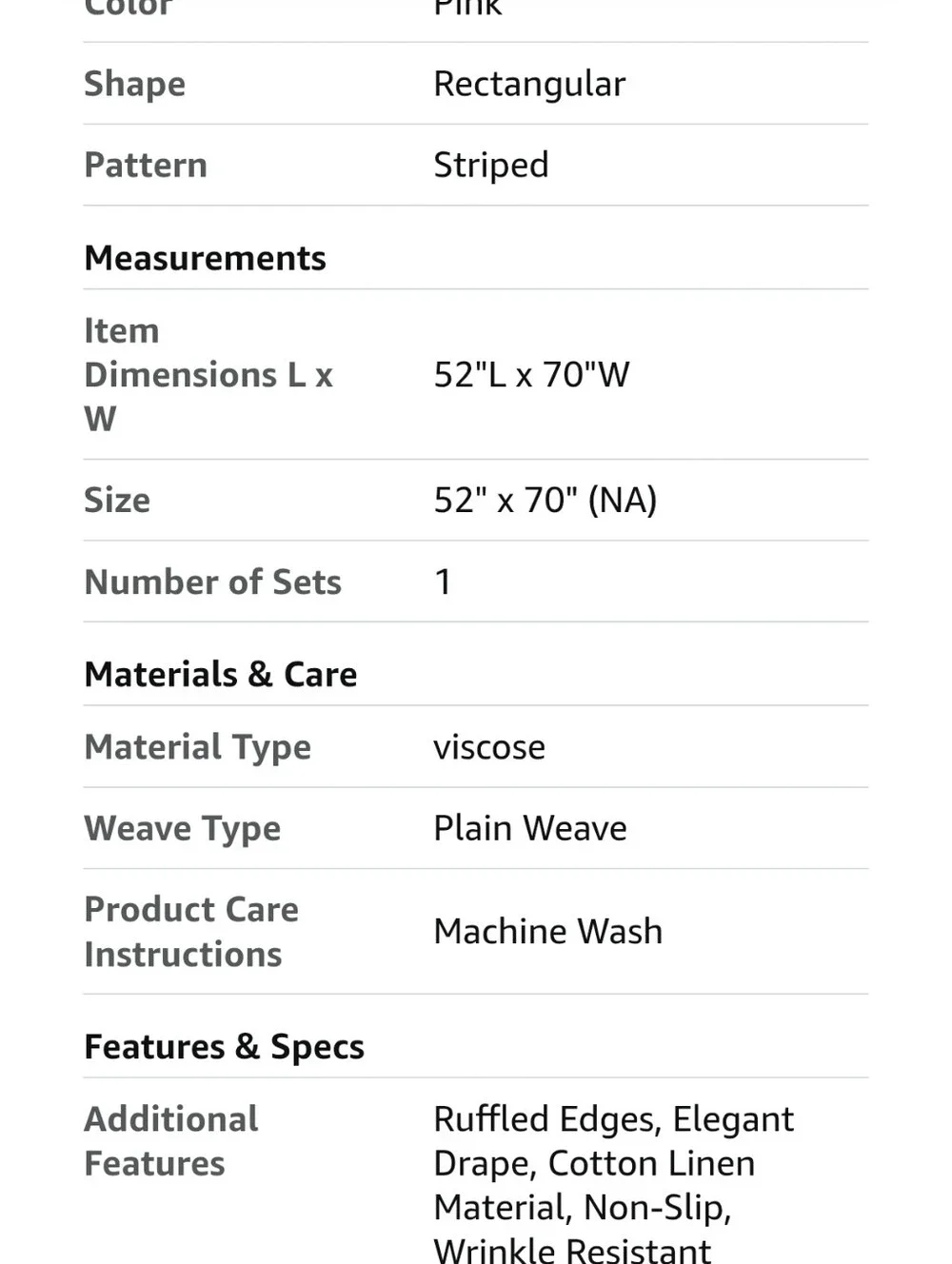Select the Number of Sets value 1

[x=443, y=582]
